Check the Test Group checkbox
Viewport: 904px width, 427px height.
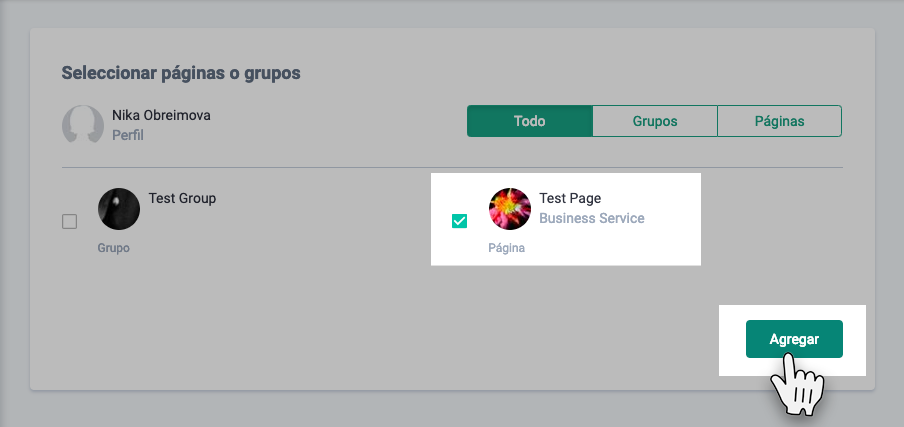(70, 222)
